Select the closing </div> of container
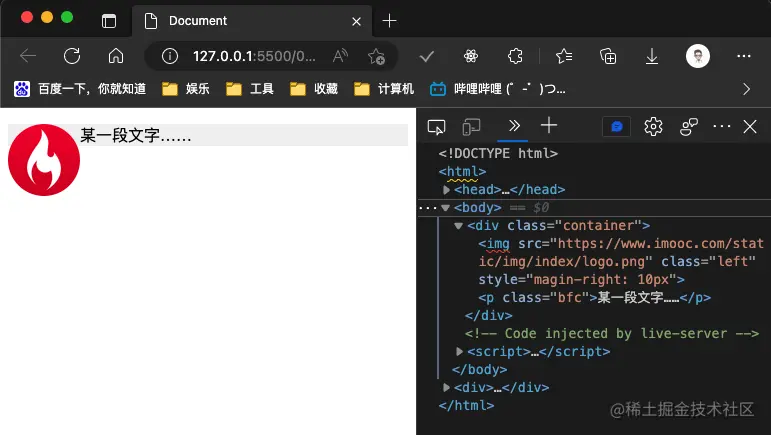Screen dimensions: 771x435 click(x=488, y=316)
